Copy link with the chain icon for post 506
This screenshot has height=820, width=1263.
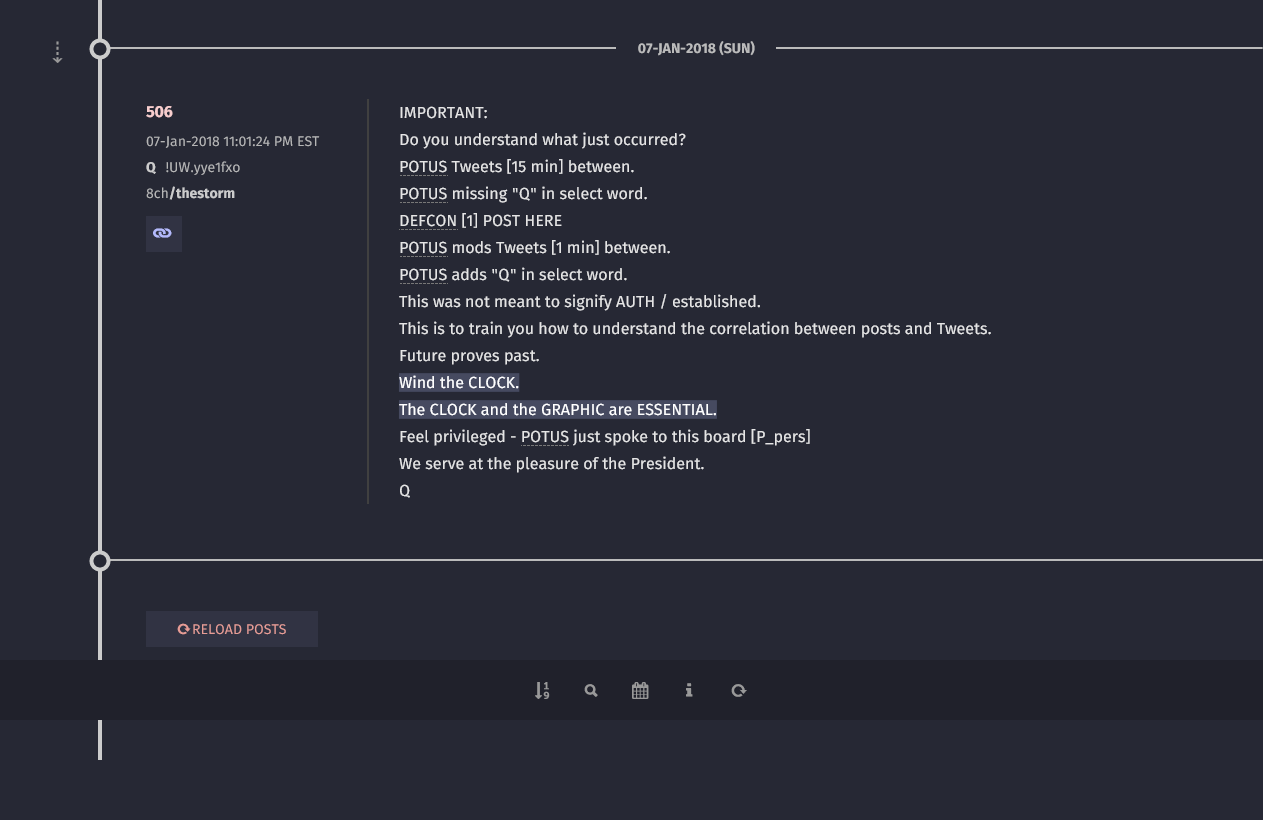pos(163,233)
